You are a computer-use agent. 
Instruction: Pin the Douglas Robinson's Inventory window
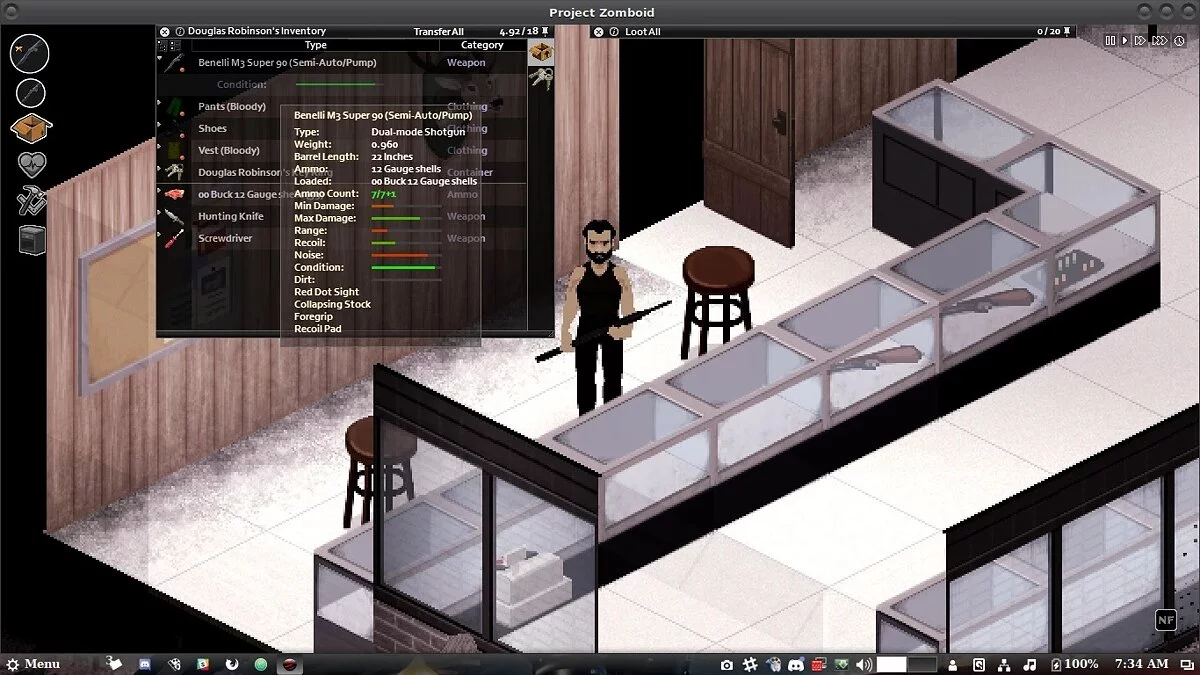coord(547,32)
